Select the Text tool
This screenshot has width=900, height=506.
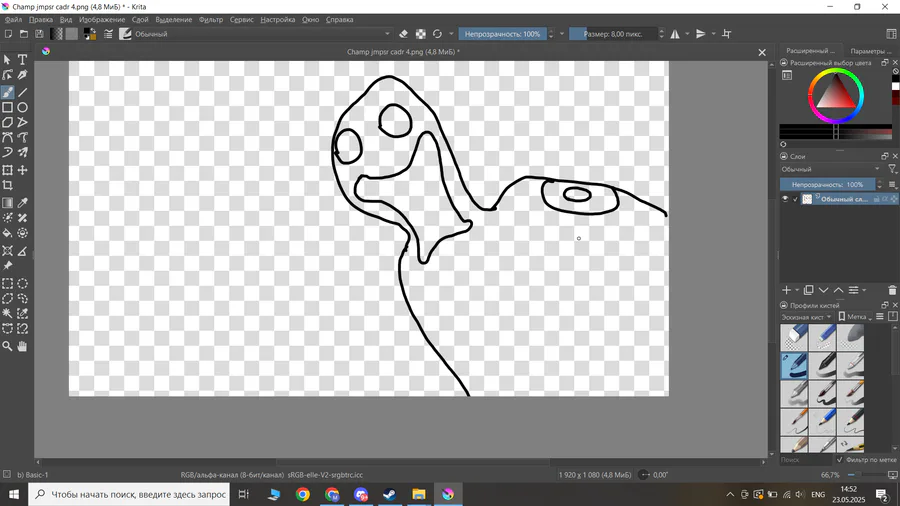pyautogui.click(x=22, y=60)
